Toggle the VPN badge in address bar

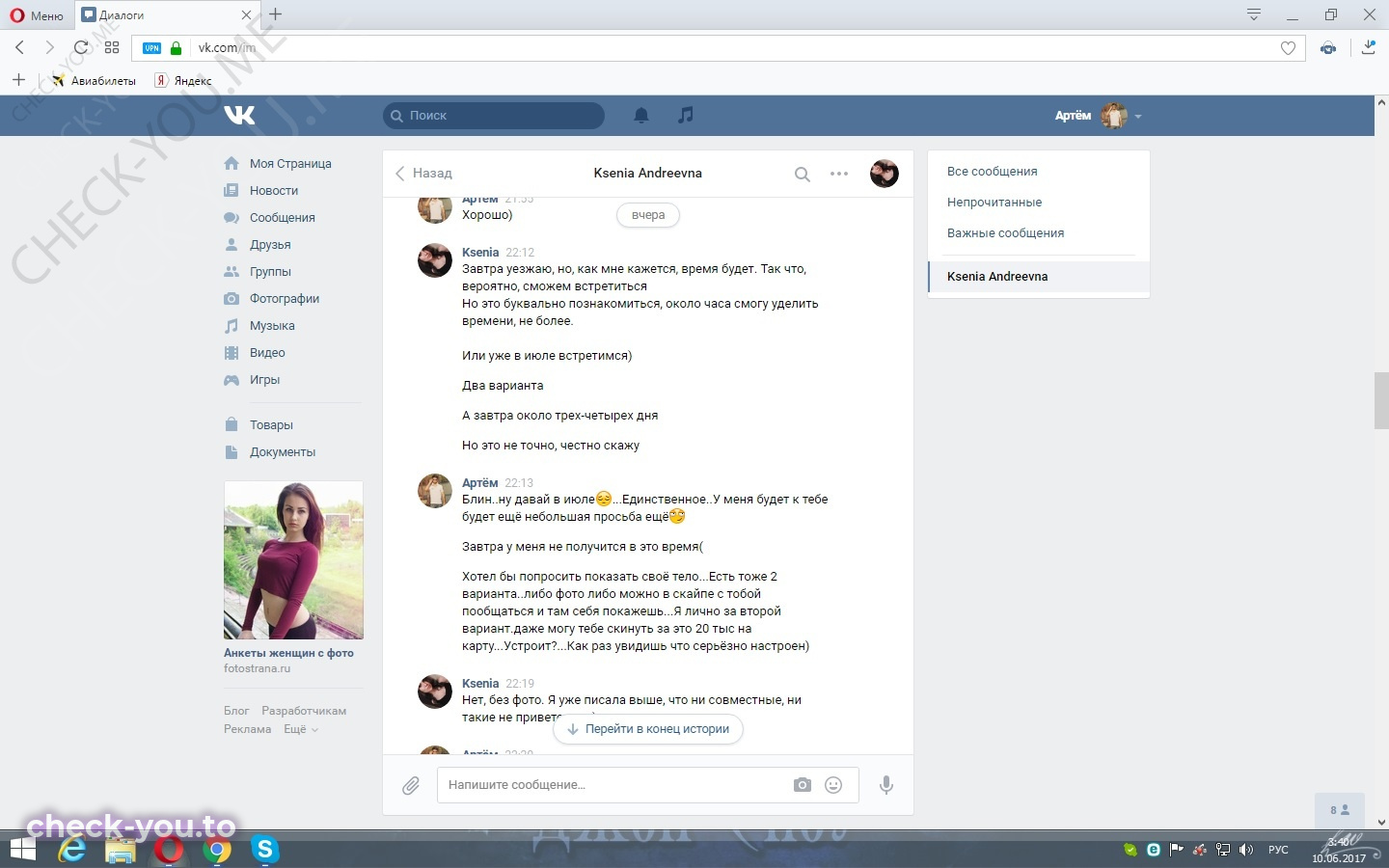click(x=152, y=48)
